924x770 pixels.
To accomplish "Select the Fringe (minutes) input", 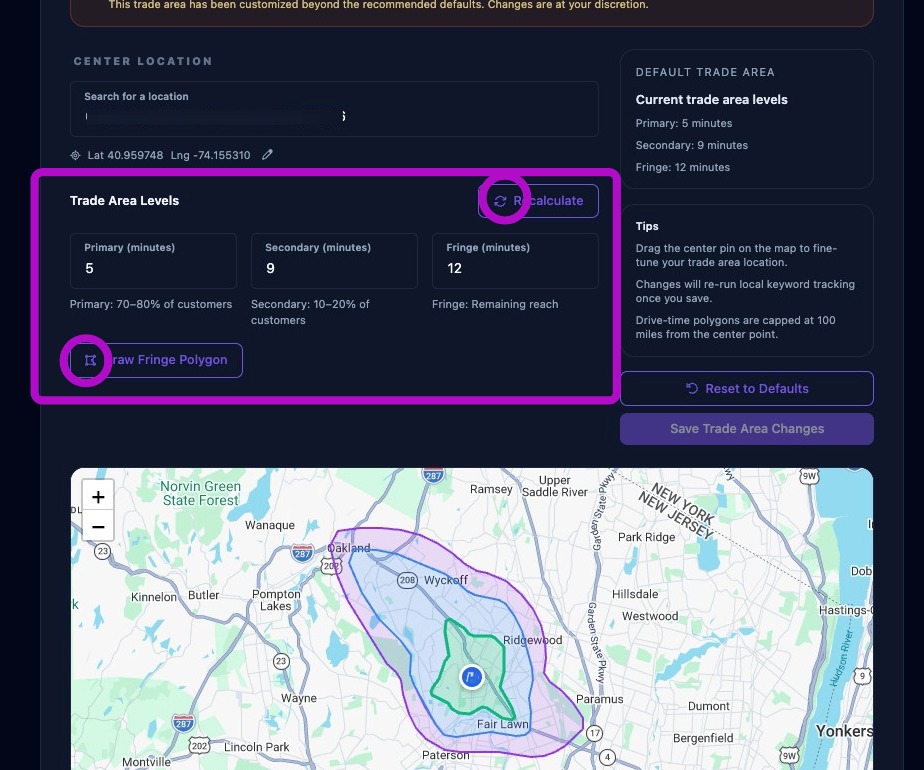I will (x=515, y=261).
